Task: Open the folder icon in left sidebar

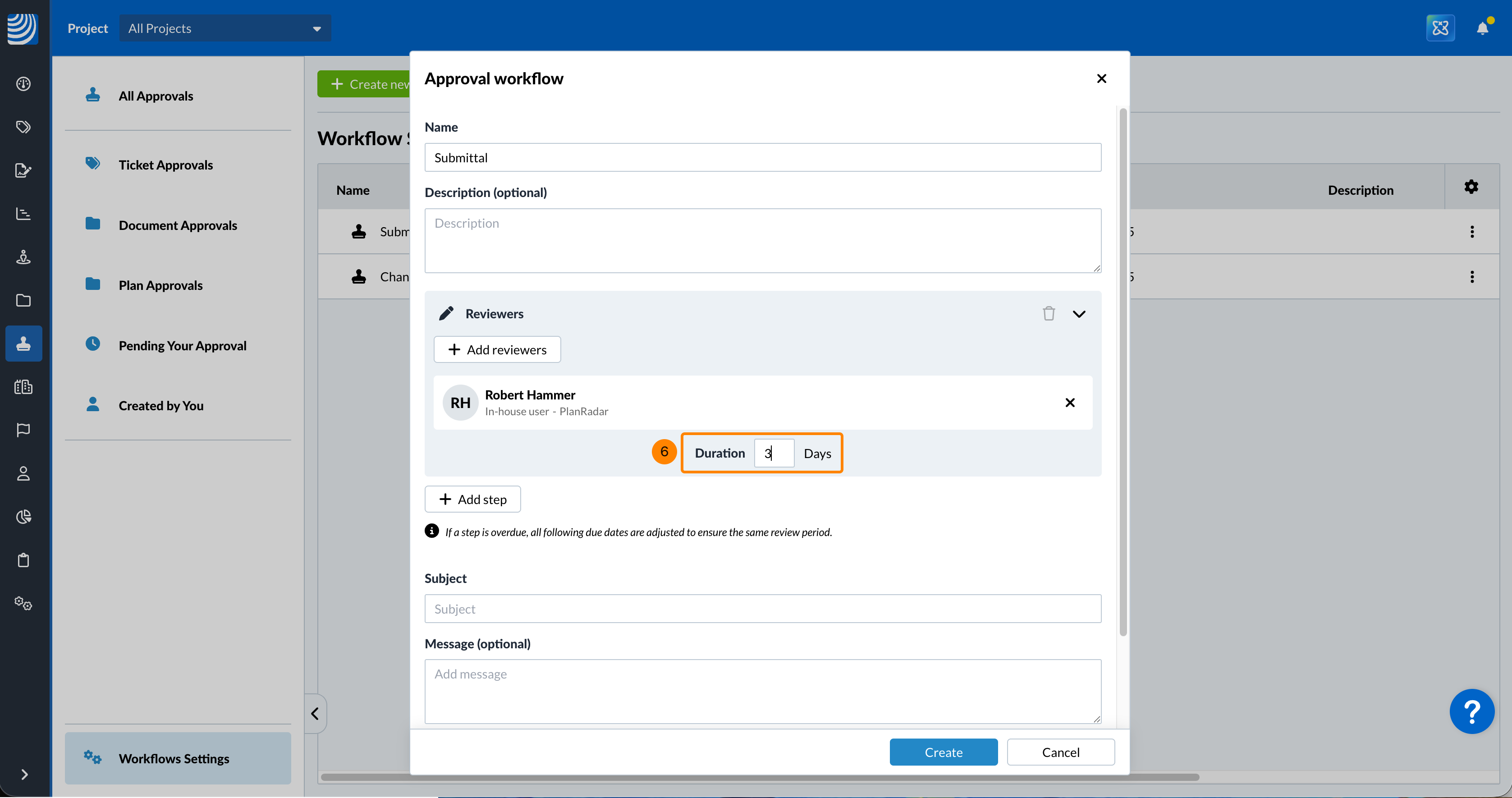Action: click(x=23, y=301)
